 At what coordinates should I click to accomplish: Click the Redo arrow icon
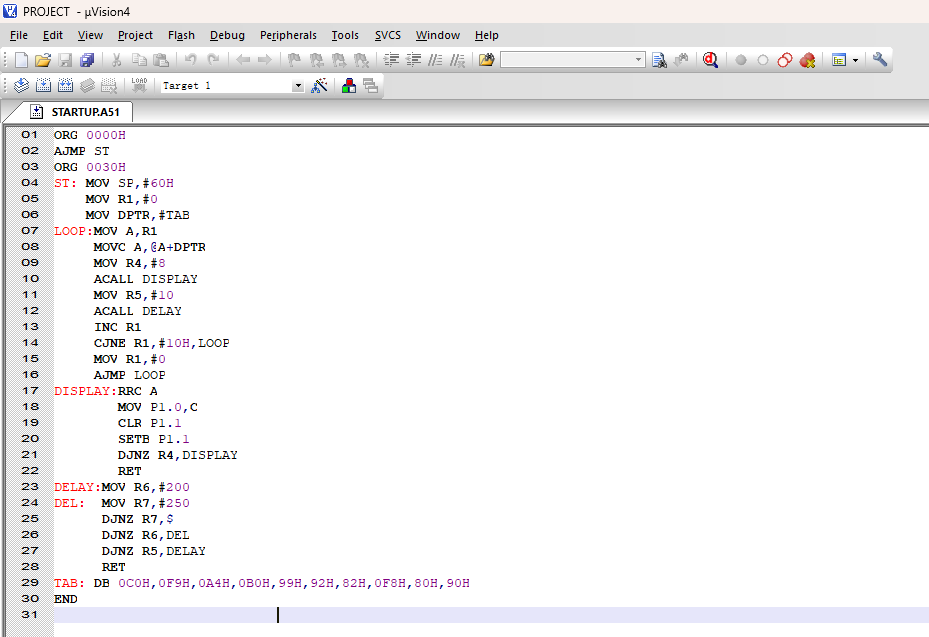click(213, 60)
